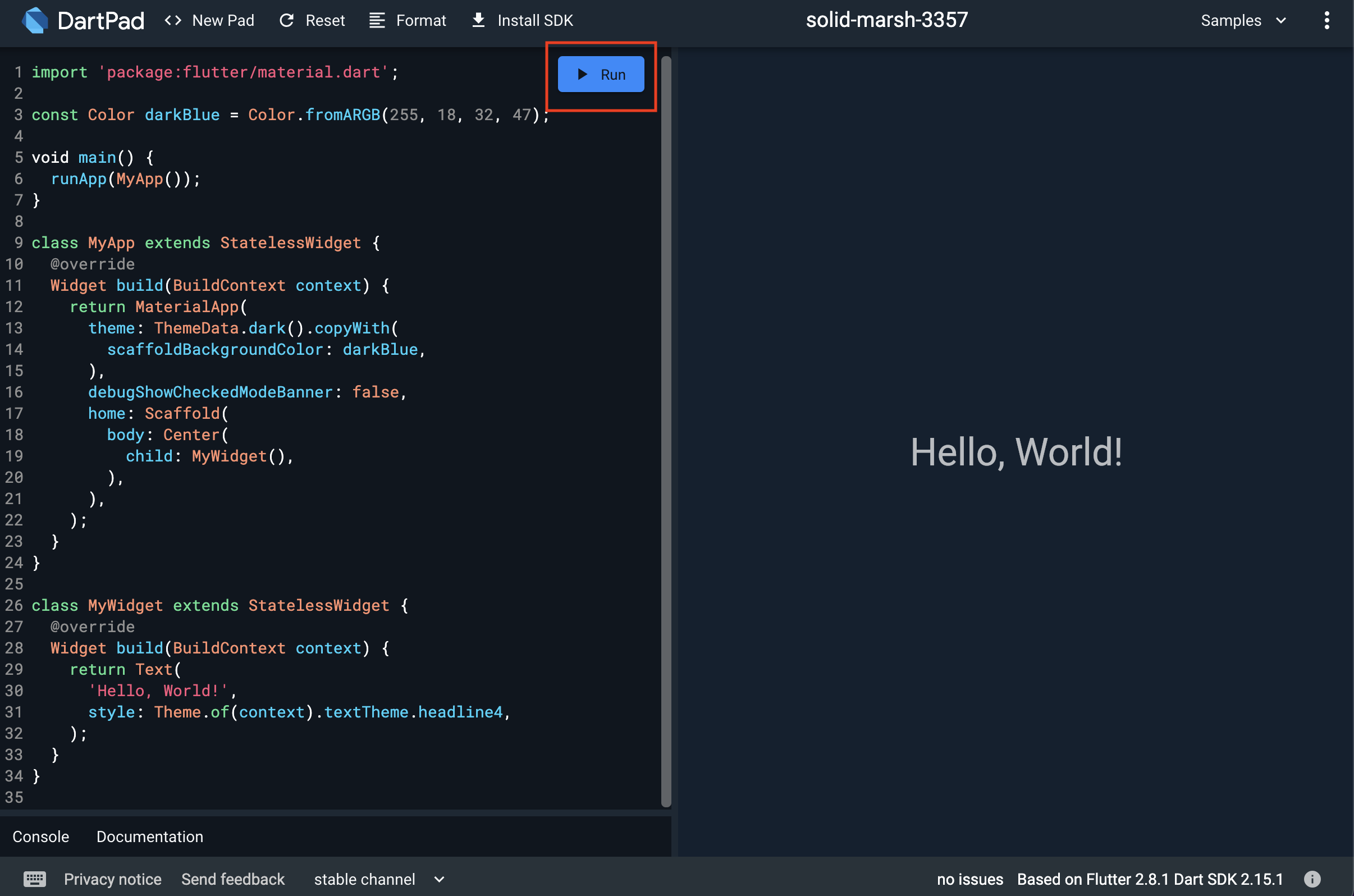Click the Reset circular arrow icon
This screenshot has height=896, width=1354.
click(x=287, y=21)
